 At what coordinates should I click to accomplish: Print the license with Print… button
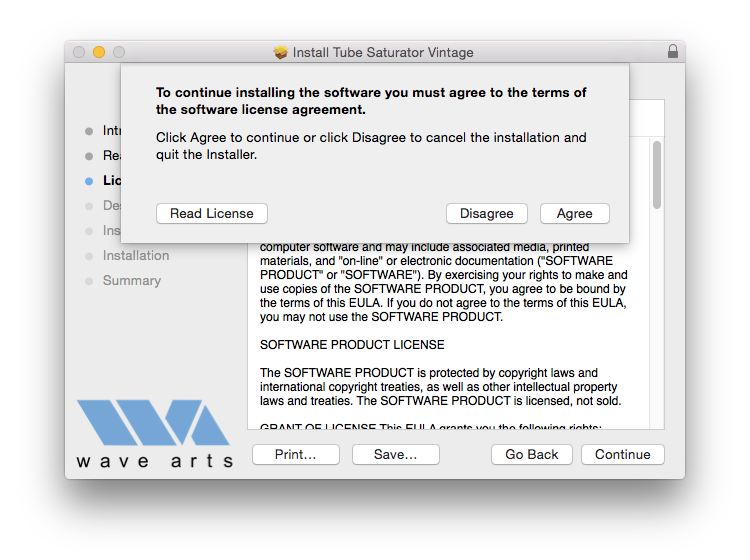coord(296,454)
